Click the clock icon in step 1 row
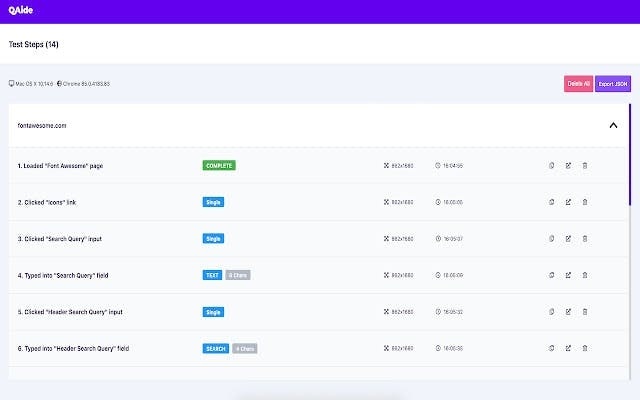This screenshot has width=640, height=400. (438, 166)
